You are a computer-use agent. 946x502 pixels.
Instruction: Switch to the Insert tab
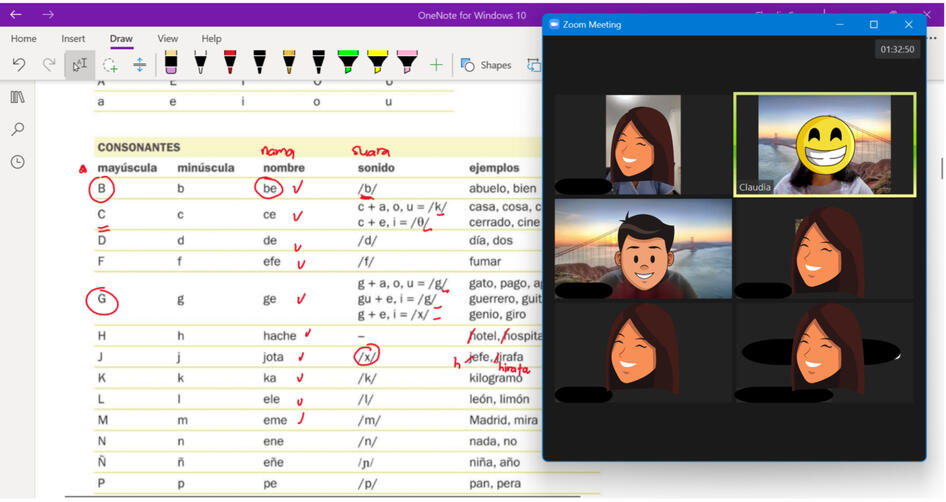(73, 39)
